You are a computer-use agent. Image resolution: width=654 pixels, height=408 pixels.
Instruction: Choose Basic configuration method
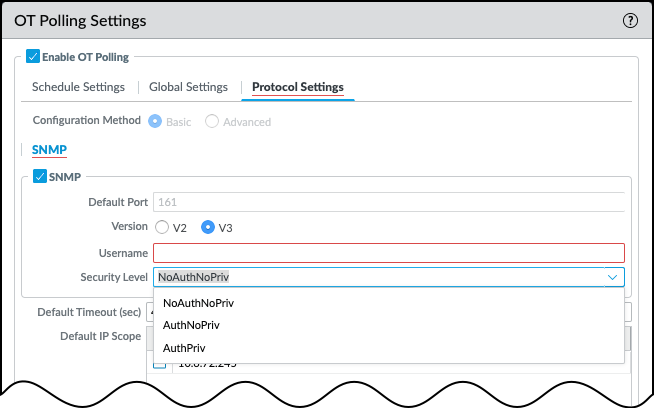(x=155, y=121)
